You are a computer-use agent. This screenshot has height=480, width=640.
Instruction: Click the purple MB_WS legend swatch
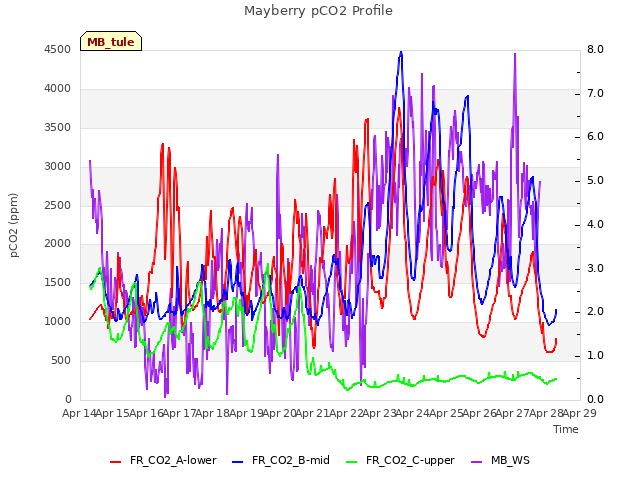[x=477, y=462]
